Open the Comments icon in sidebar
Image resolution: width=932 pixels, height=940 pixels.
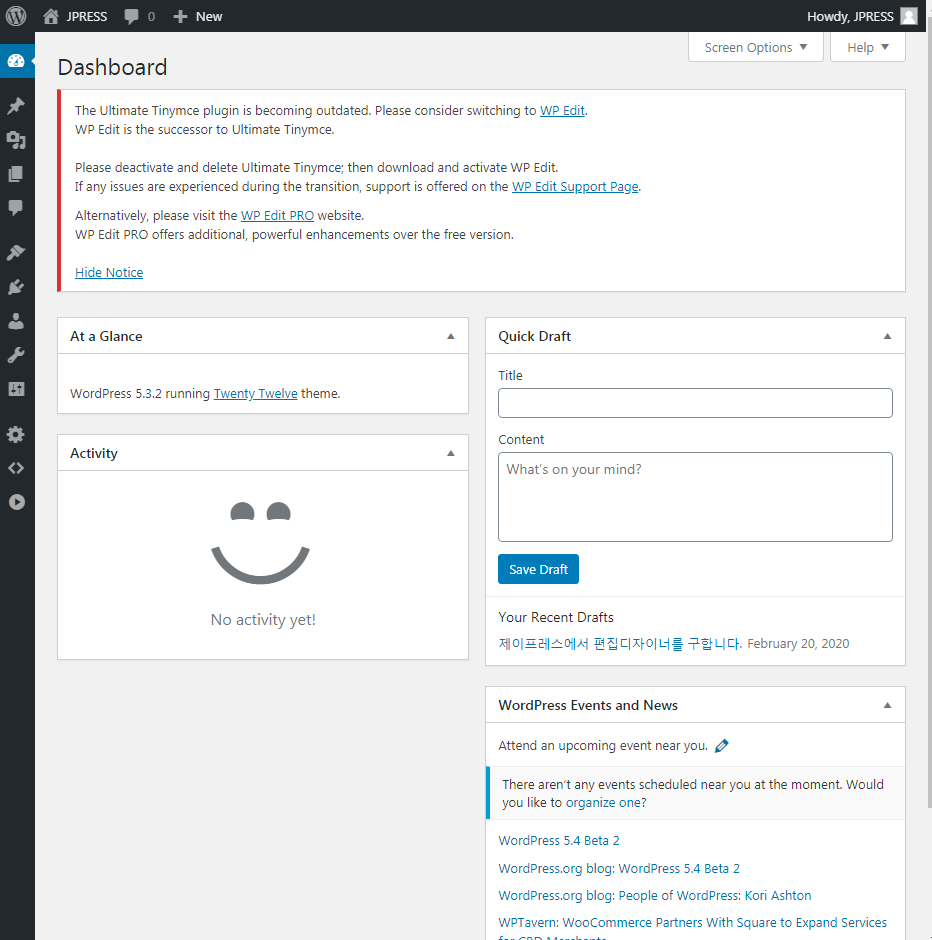pos(16,207)
